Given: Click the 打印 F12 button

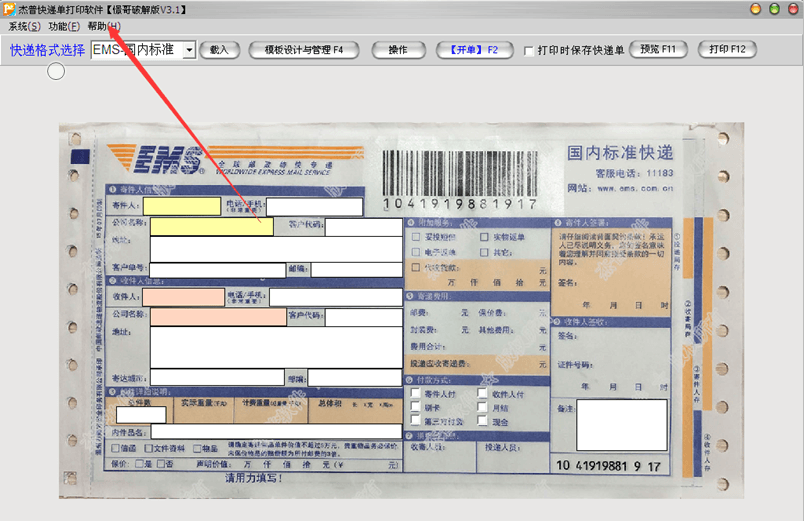Looking at the screenshot, I should (x=727, y=49).
